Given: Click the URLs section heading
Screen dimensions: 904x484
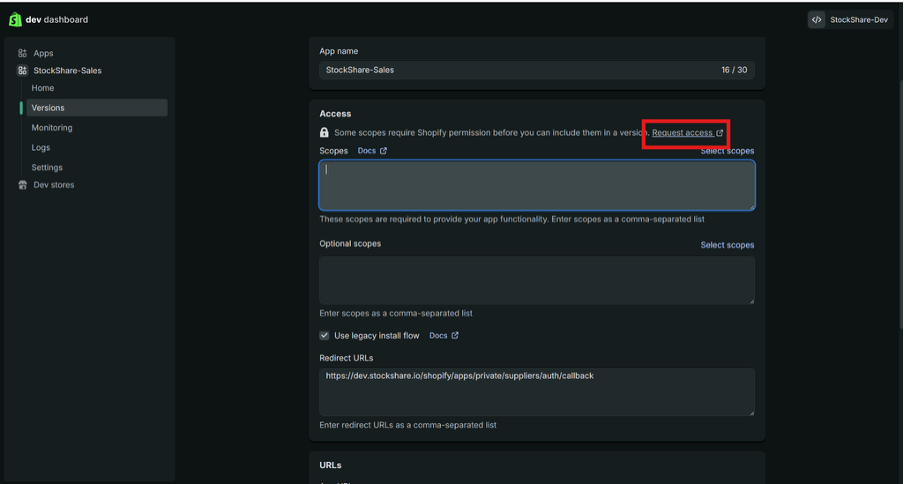Looking at the screenshot, I should 330,465.
